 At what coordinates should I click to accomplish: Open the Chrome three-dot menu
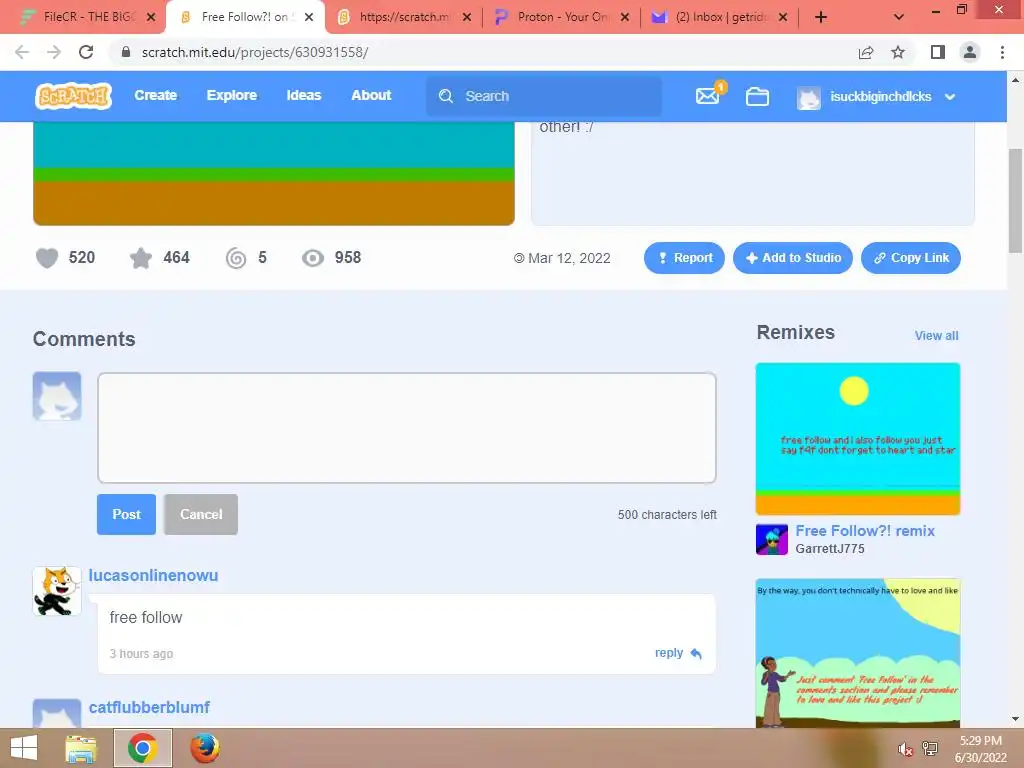click(x=1002, y=52)
